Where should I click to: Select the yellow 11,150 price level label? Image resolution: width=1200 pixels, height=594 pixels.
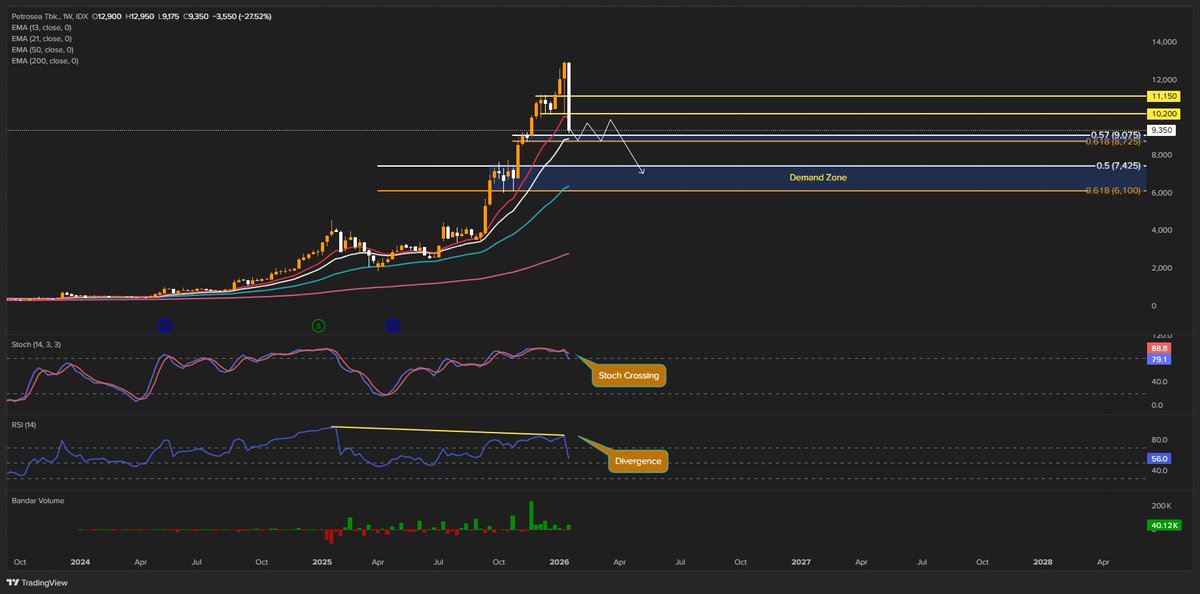pos(1164,97)
